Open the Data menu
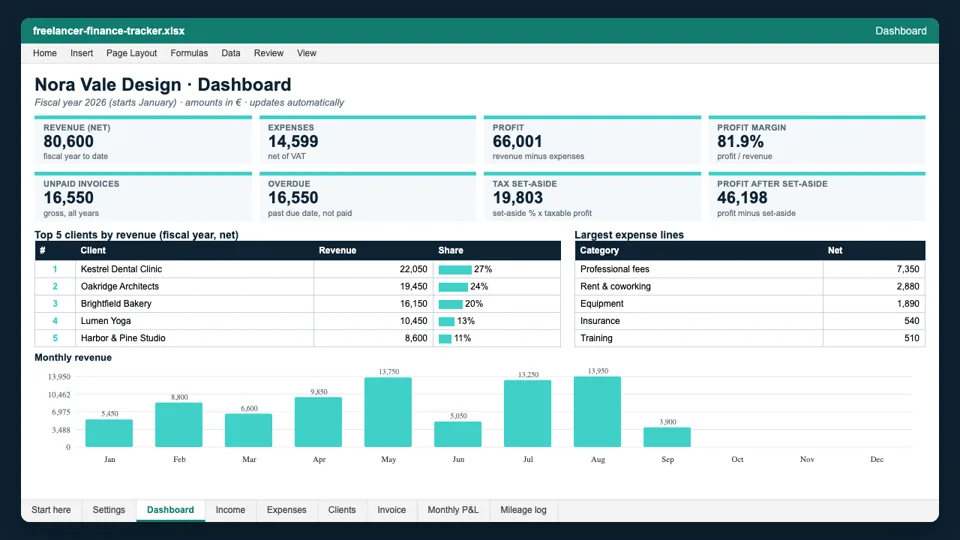 pos(231,53)
